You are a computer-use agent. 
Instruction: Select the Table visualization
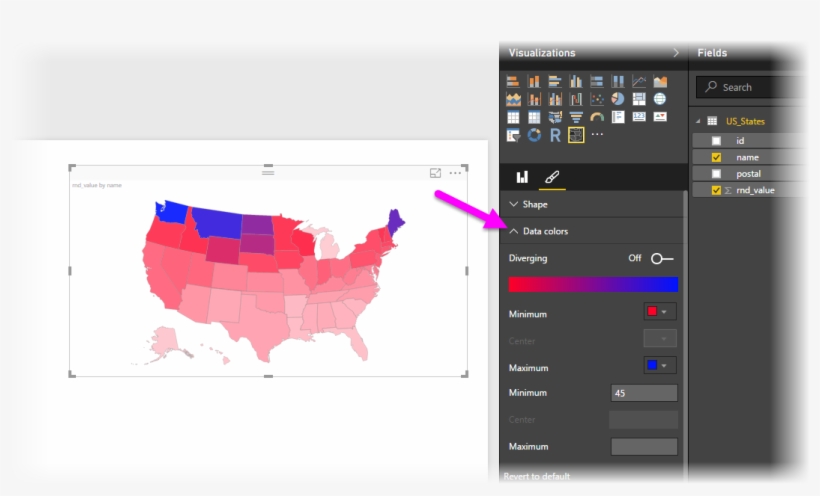[x=513, y=117]
